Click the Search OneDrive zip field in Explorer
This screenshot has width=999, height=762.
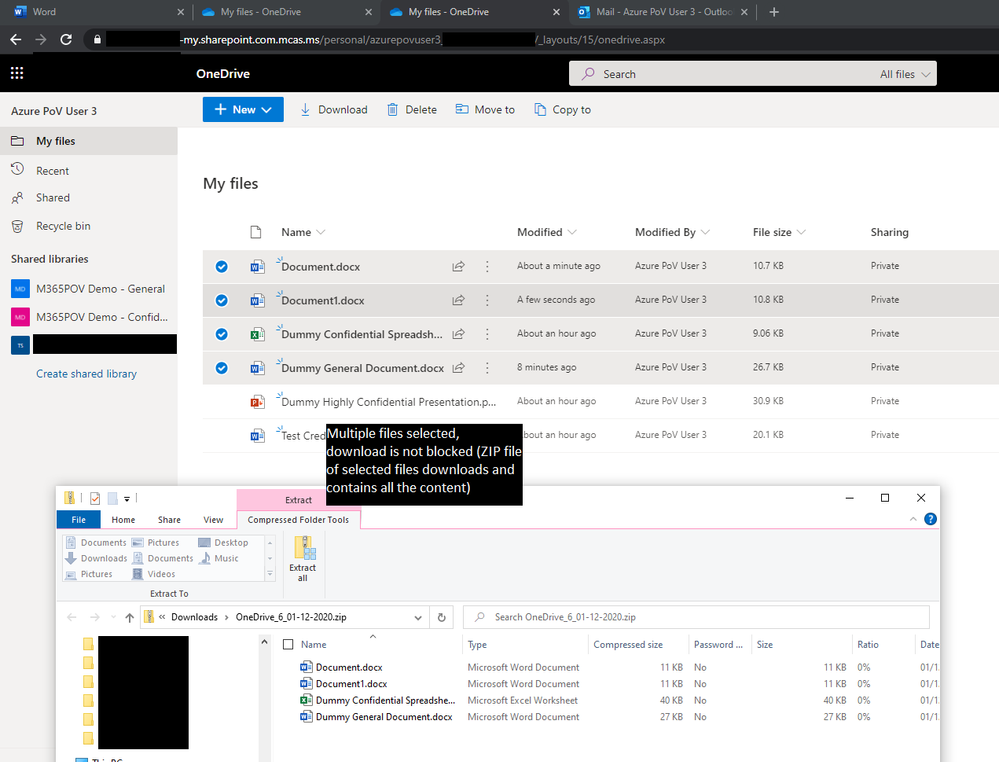[x=696, y=617]
